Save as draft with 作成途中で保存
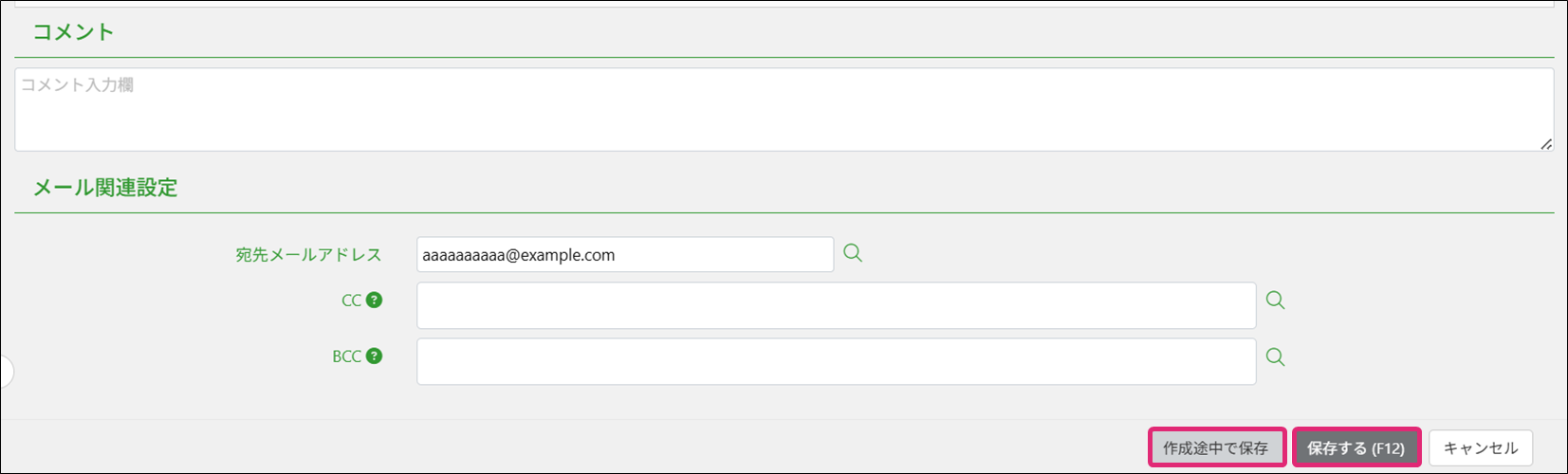1568x474 pixels. pos(1216,448)
